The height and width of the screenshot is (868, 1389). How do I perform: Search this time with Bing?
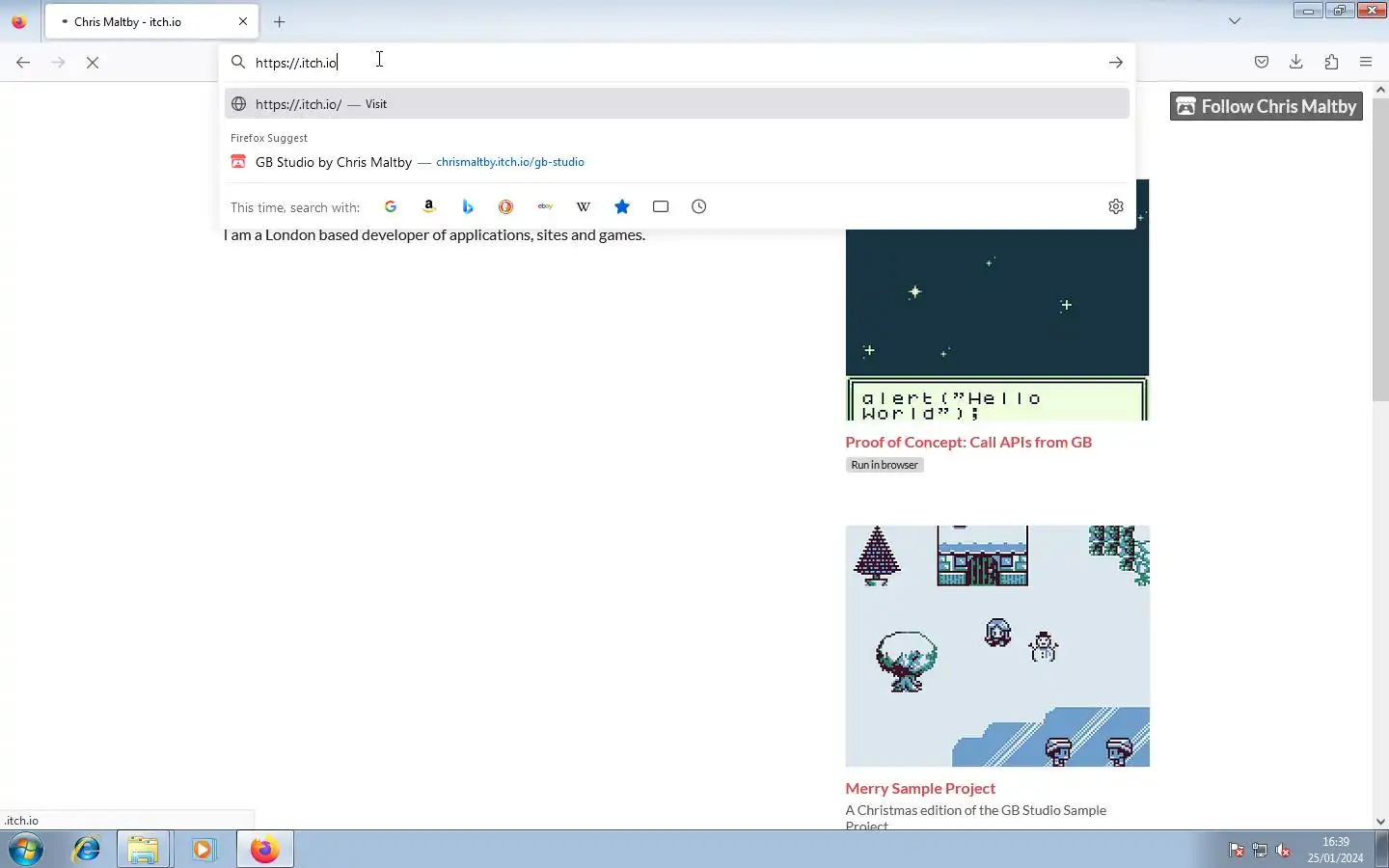click(468, 206)
